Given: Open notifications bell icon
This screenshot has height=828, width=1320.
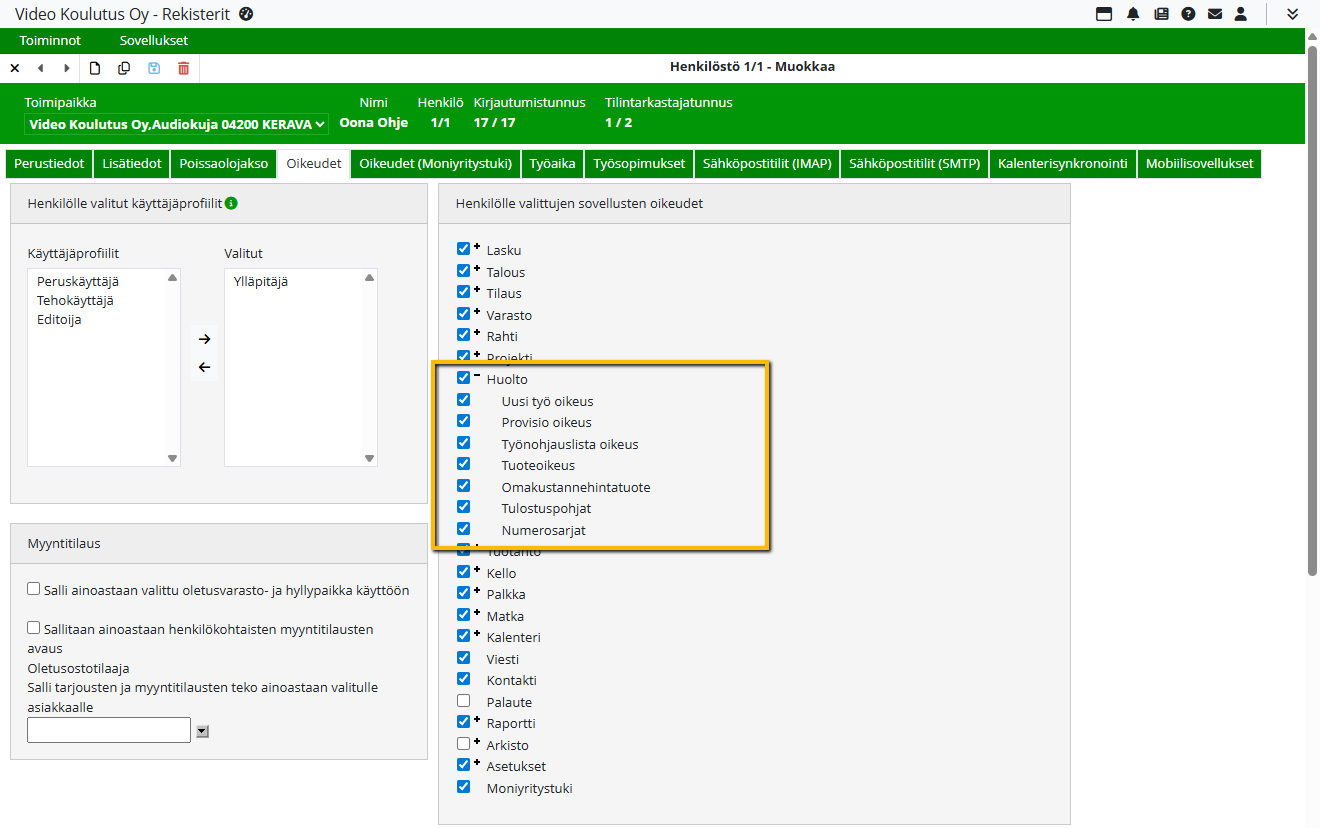Looking at the screenshot, I should click(1133, 14).
